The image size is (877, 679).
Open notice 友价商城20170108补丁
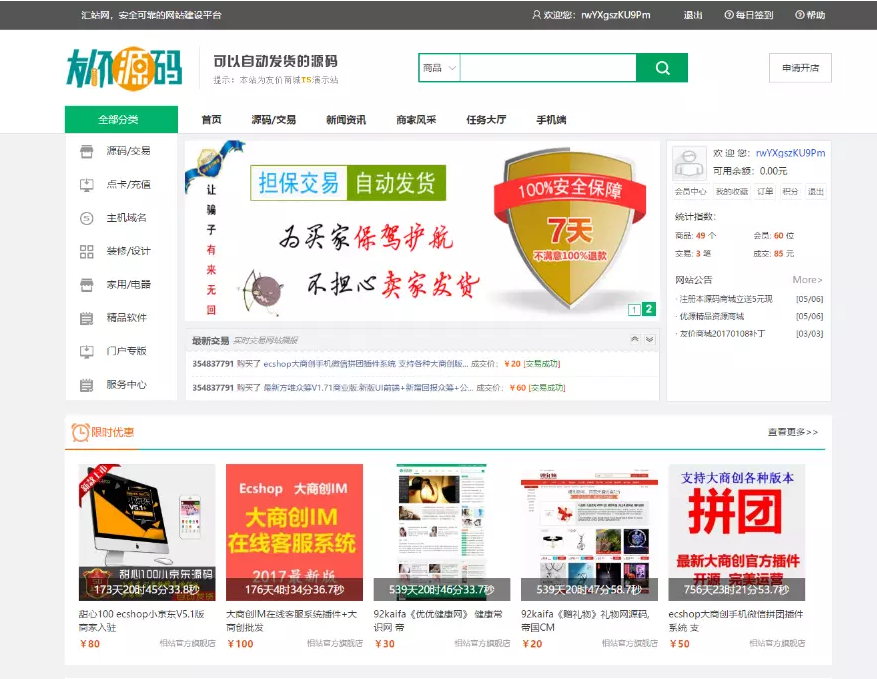[x=722, y=334]
